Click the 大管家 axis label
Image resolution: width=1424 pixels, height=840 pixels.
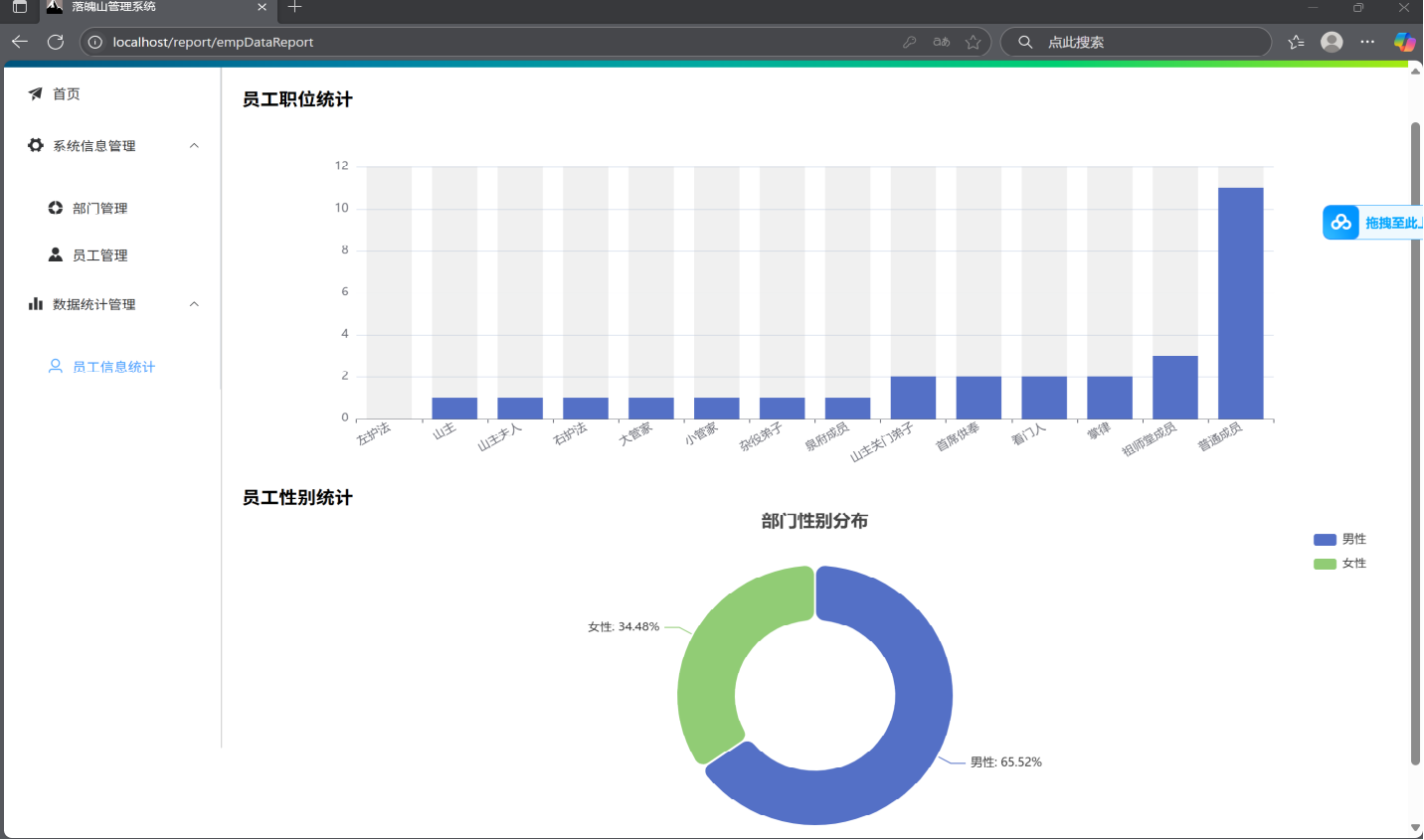point(635,433)
